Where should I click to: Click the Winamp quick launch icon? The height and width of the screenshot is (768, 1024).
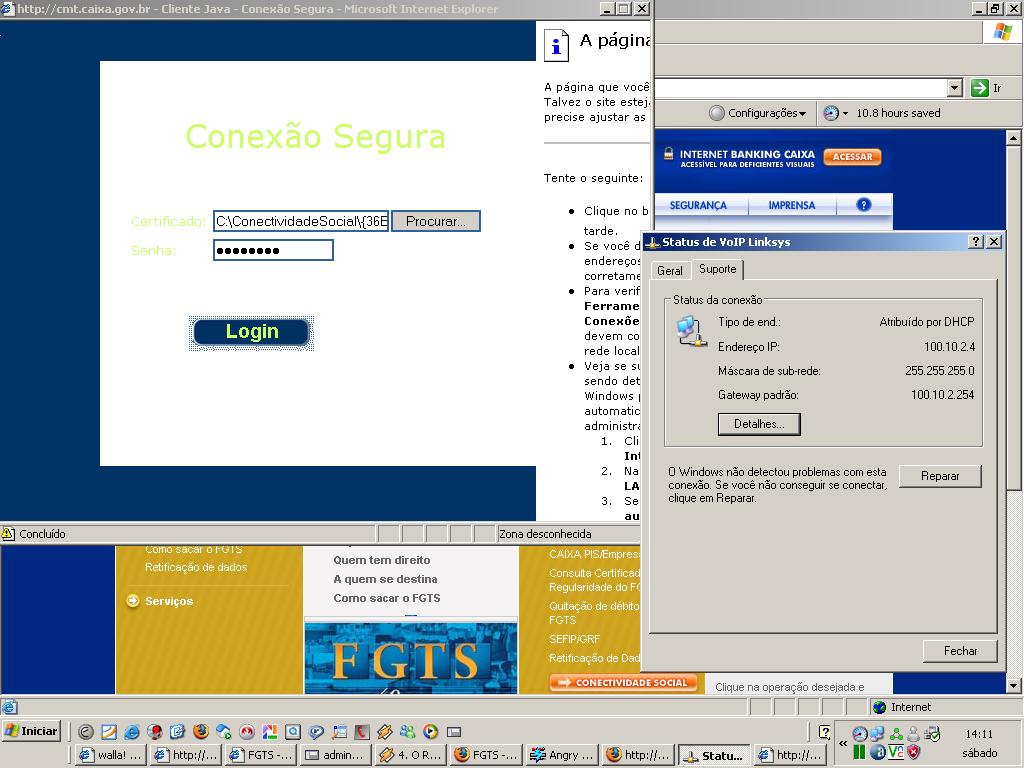[x=385, y=732]
